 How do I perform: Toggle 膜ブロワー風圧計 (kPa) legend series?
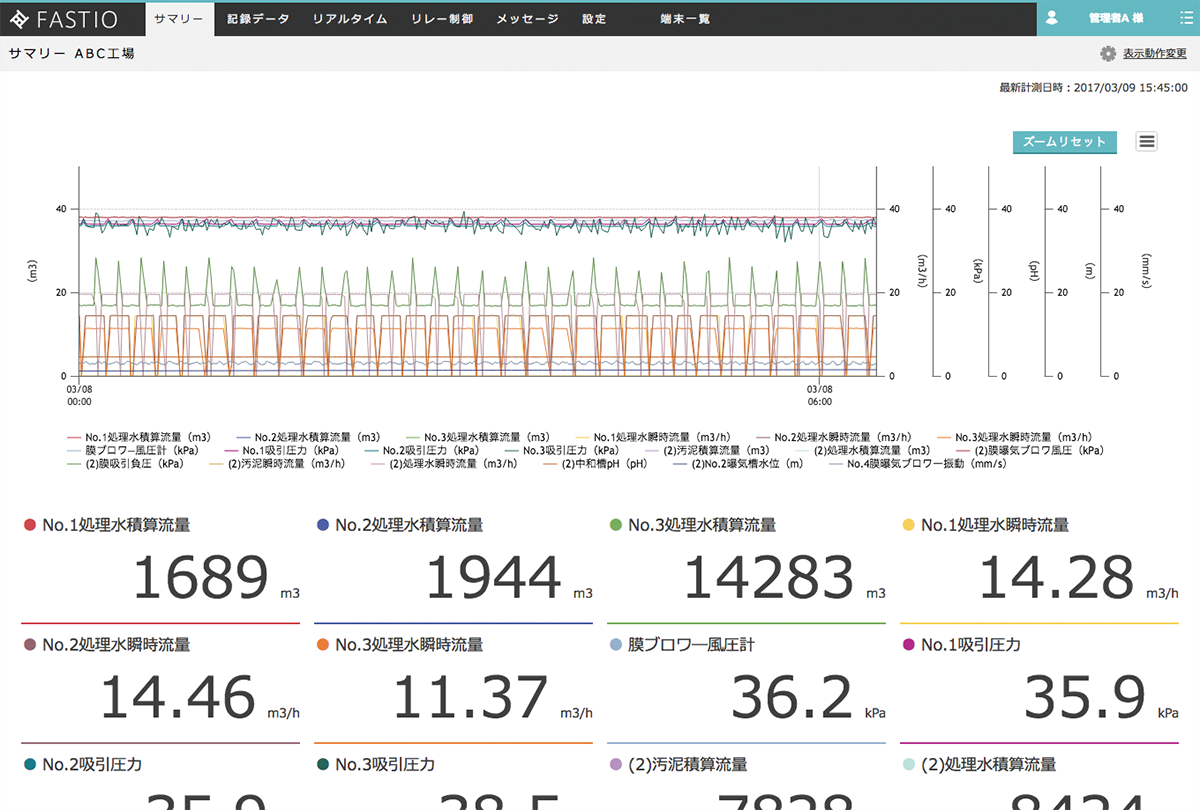133,450
